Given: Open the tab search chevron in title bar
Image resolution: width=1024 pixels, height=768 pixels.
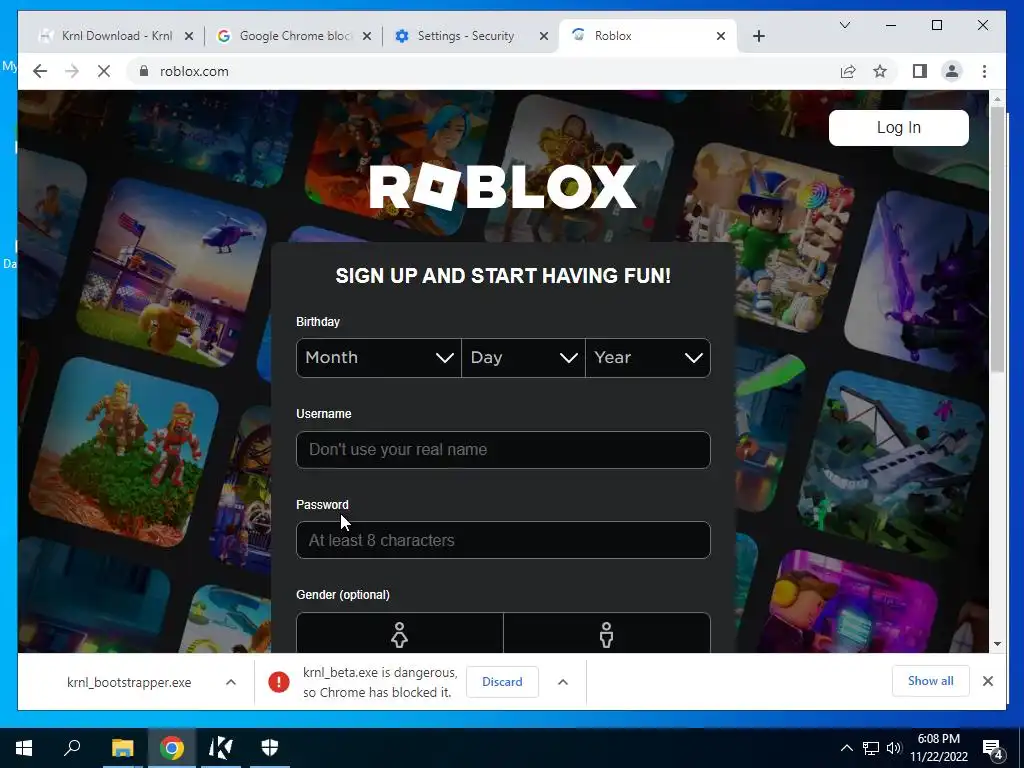Looking at the screenshot, I should 844,25.
